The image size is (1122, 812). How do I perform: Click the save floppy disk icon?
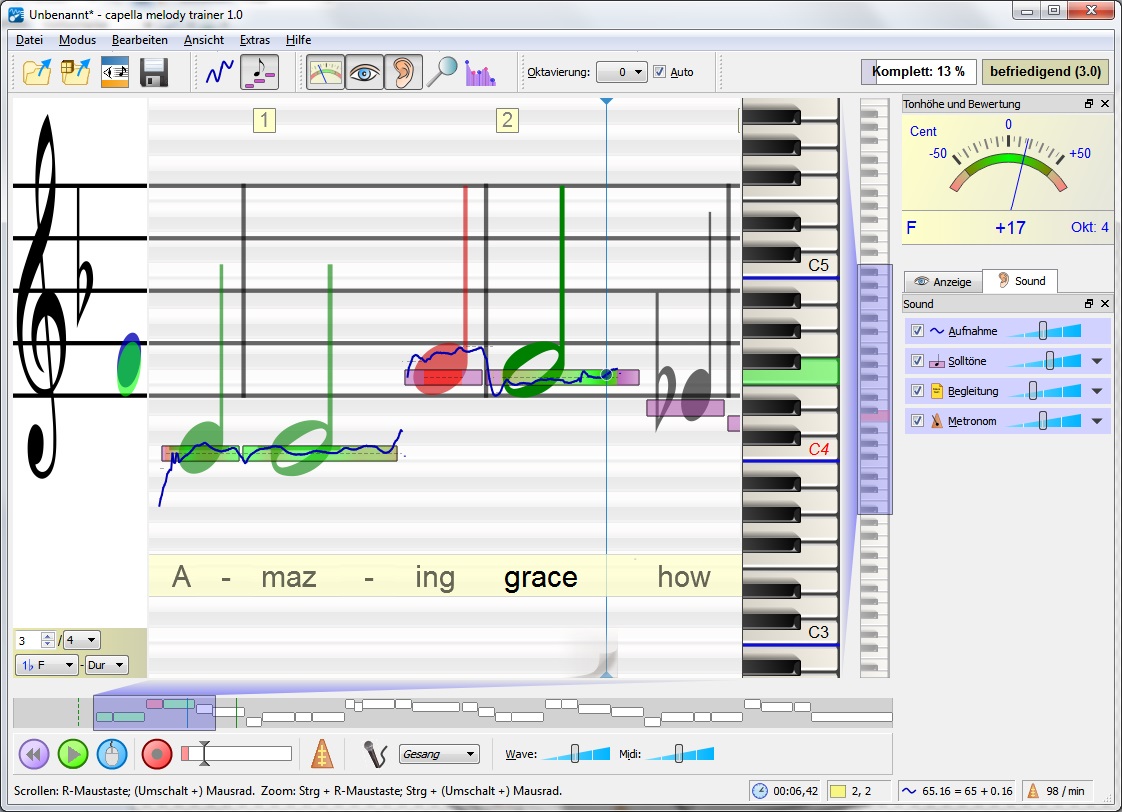click(x=154, y=72)
